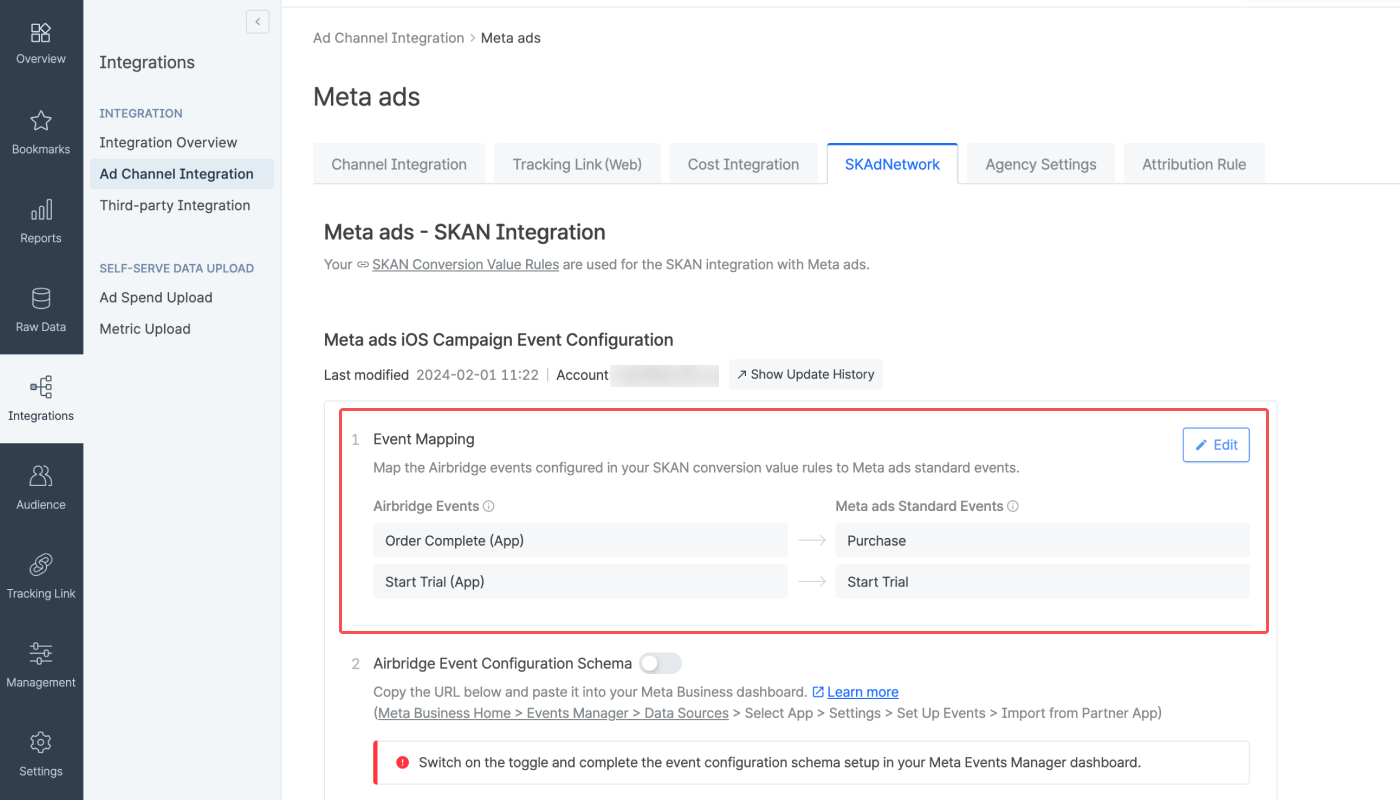
Task: Open Raw Data database icon
Action: [41, 299]
